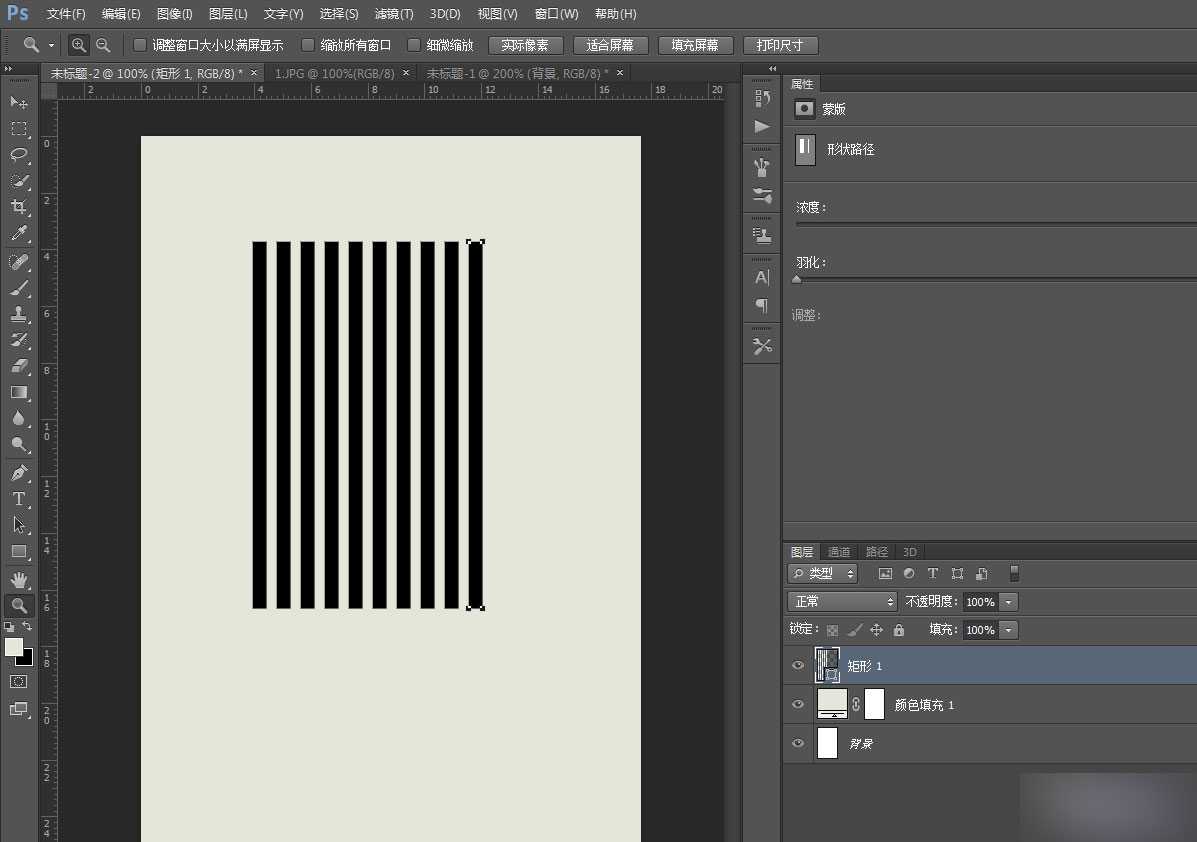
Task: Select the Horizontal Type tool
Action: click(x=19, y=499)
